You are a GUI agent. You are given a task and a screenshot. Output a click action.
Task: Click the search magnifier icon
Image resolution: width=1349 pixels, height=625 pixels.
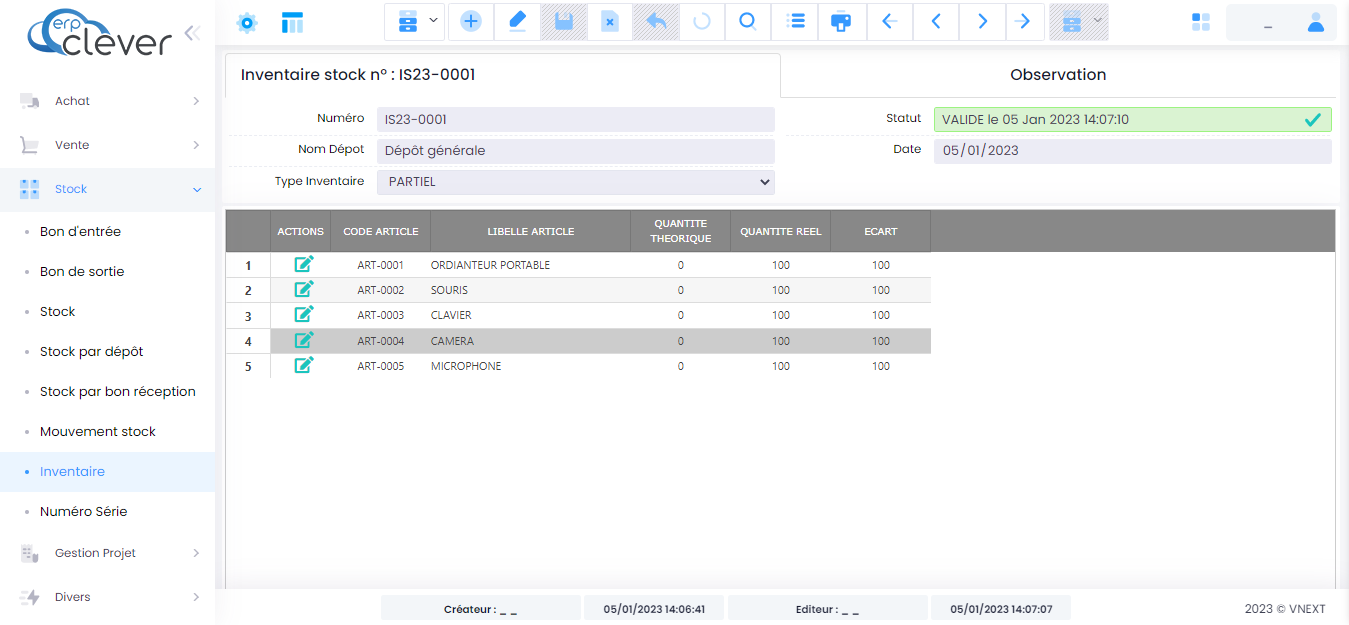click(747, 21)
